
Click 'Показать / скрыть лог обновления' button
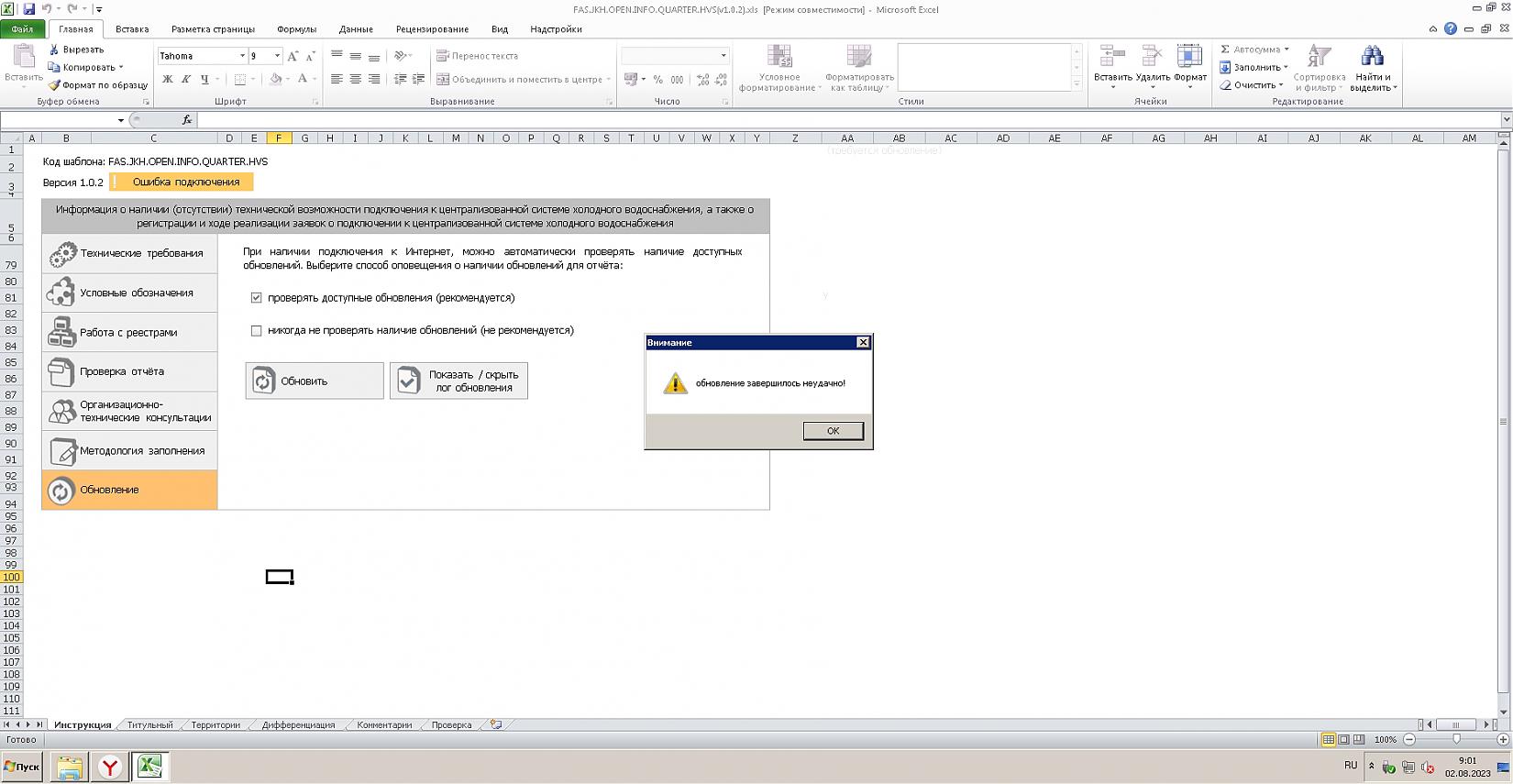coord(458,381)
